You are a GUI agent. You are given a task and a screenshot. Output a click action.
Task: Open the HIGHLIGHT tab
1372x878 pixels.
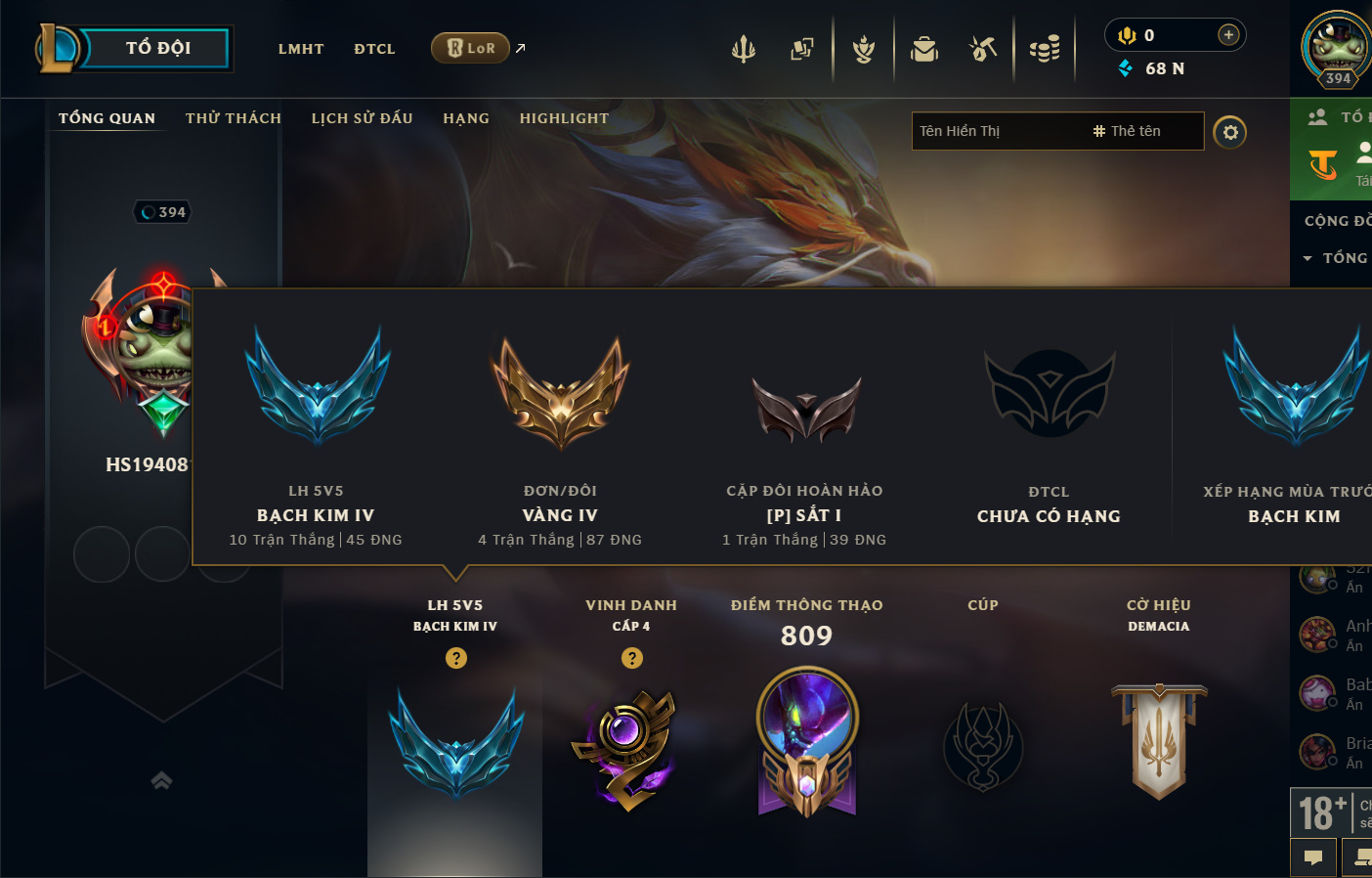564,118
